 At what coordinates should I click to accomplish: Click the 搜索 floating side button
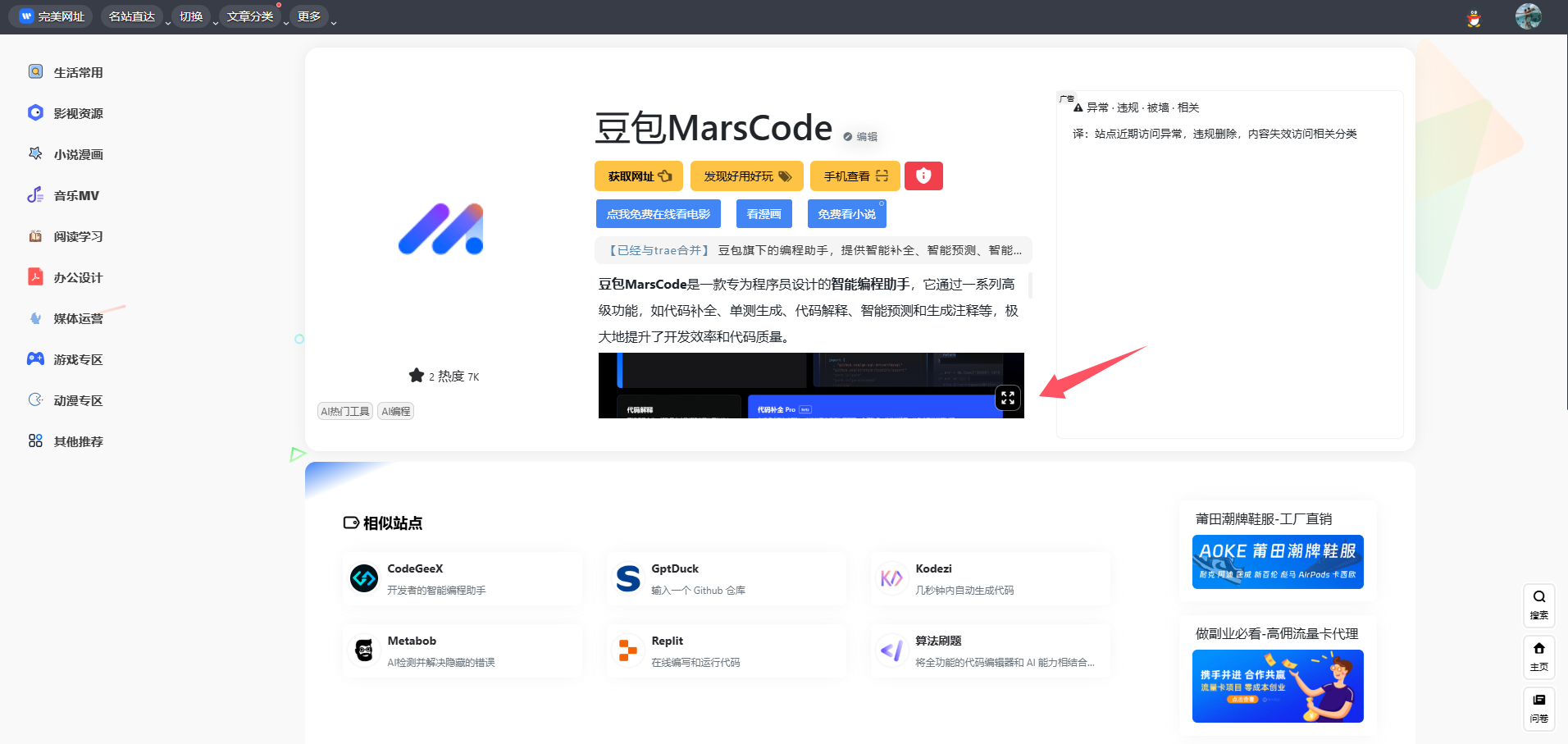coord(1539,605)
